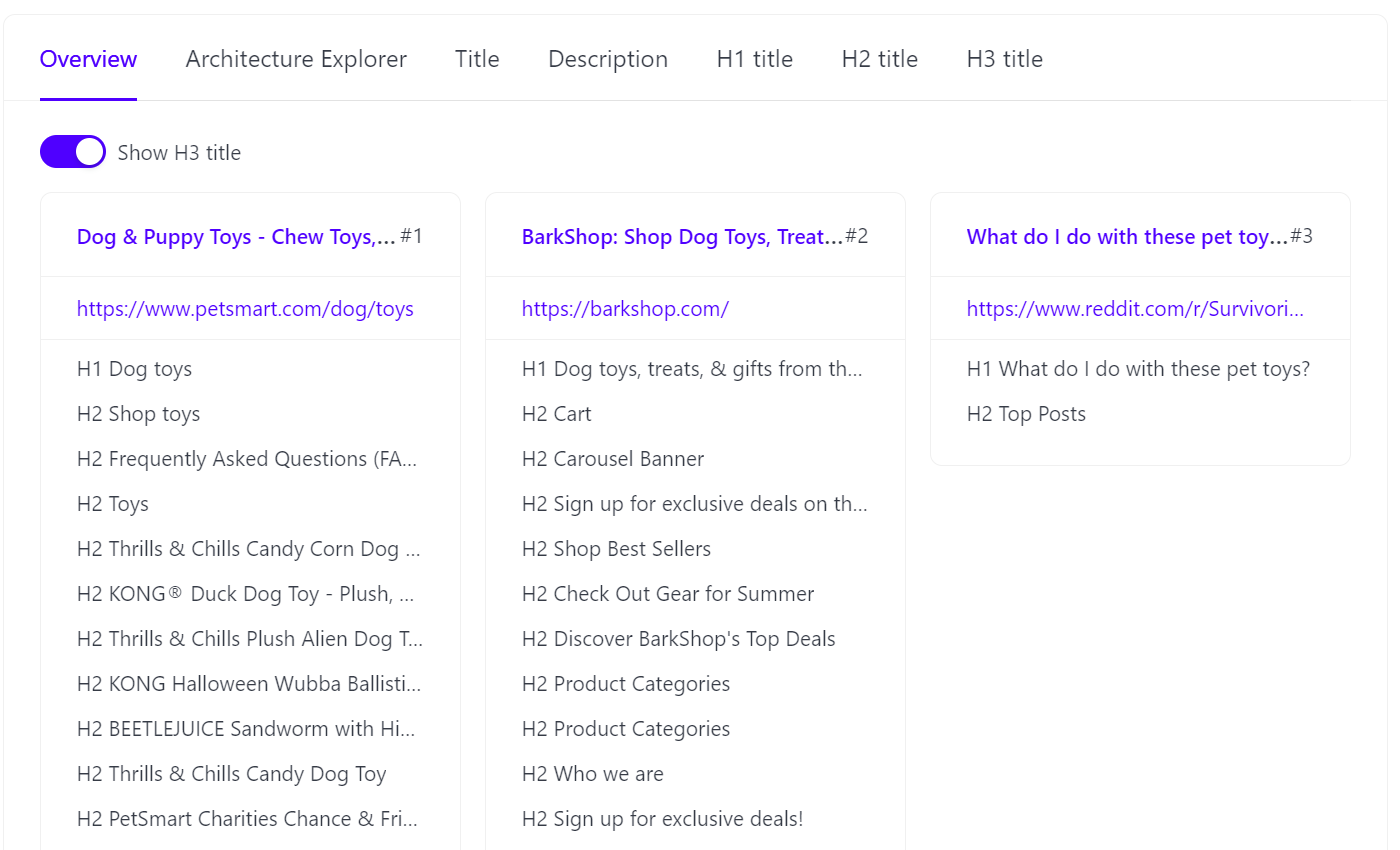
Task: Click H1 Dog toys, treats, & gifts row
Action: [x=692, y=369]
